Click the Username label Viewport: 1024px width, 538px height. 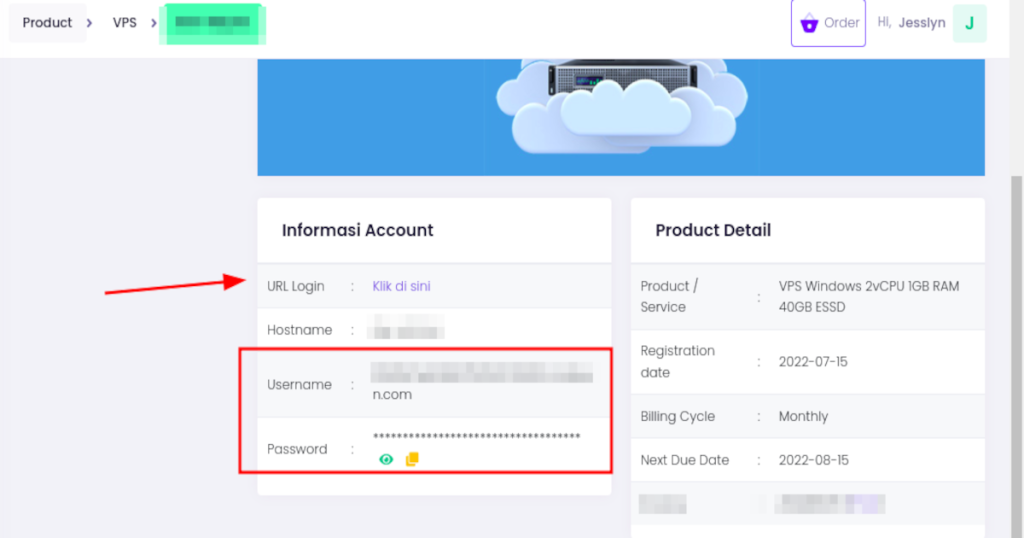[299, 385]
